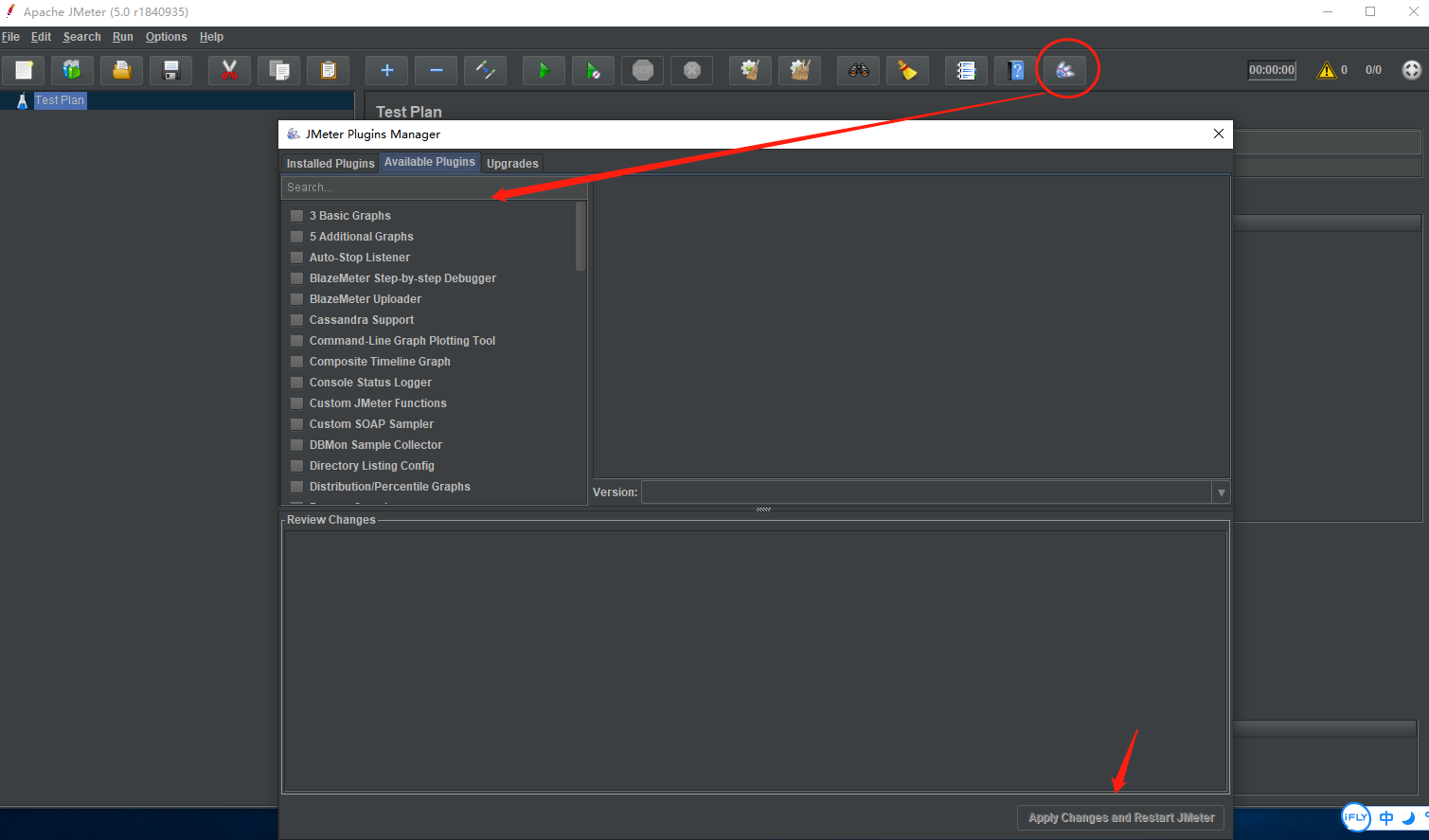Switch to the Upgrades tab
Viewport: 1429px width, 840px height.
click(512, 164)
